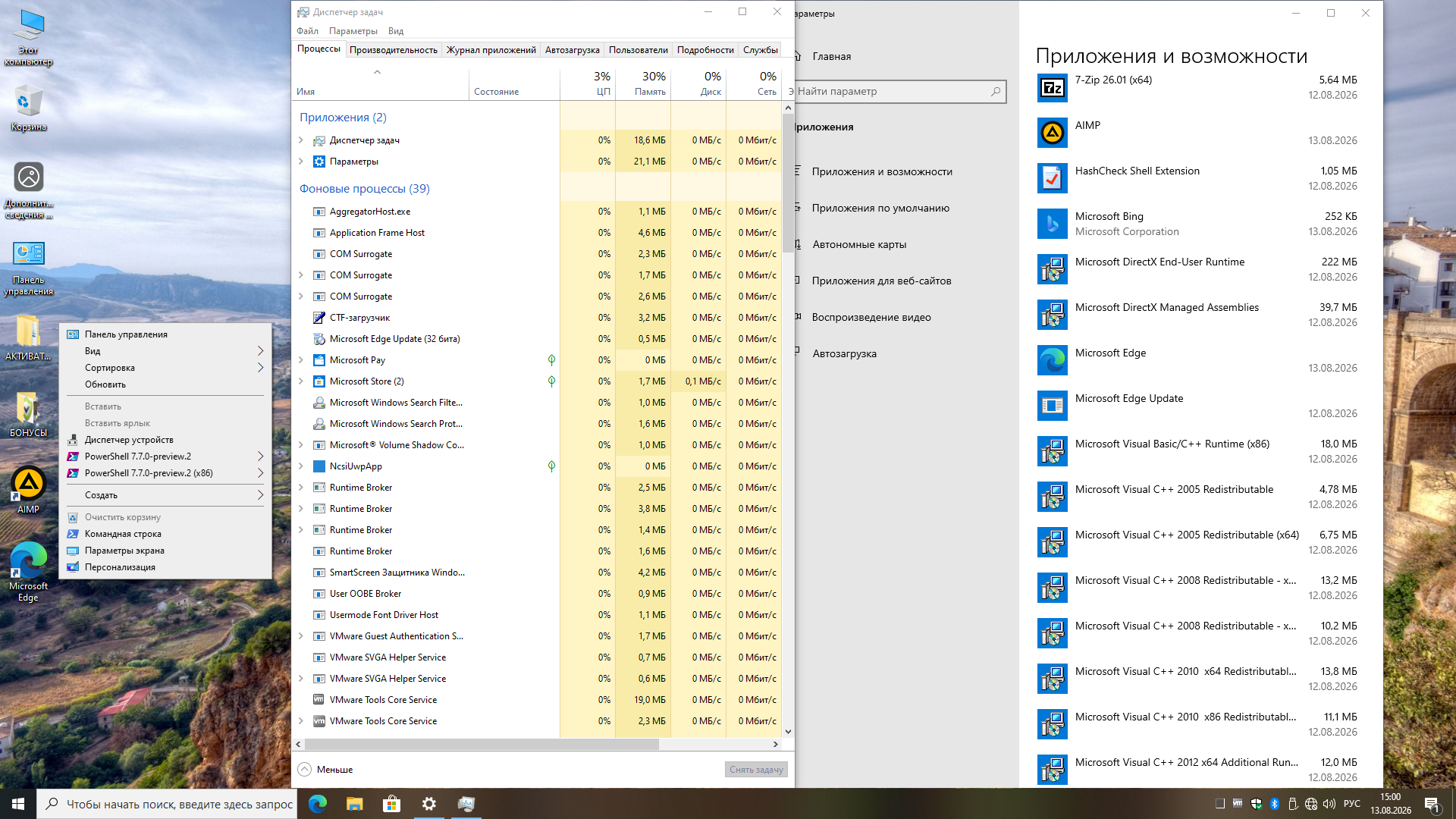The height and width of the screenshot is (819, 1456).
Task: Select the AIMP icon in the apps list
Action: pos(1052,133)
